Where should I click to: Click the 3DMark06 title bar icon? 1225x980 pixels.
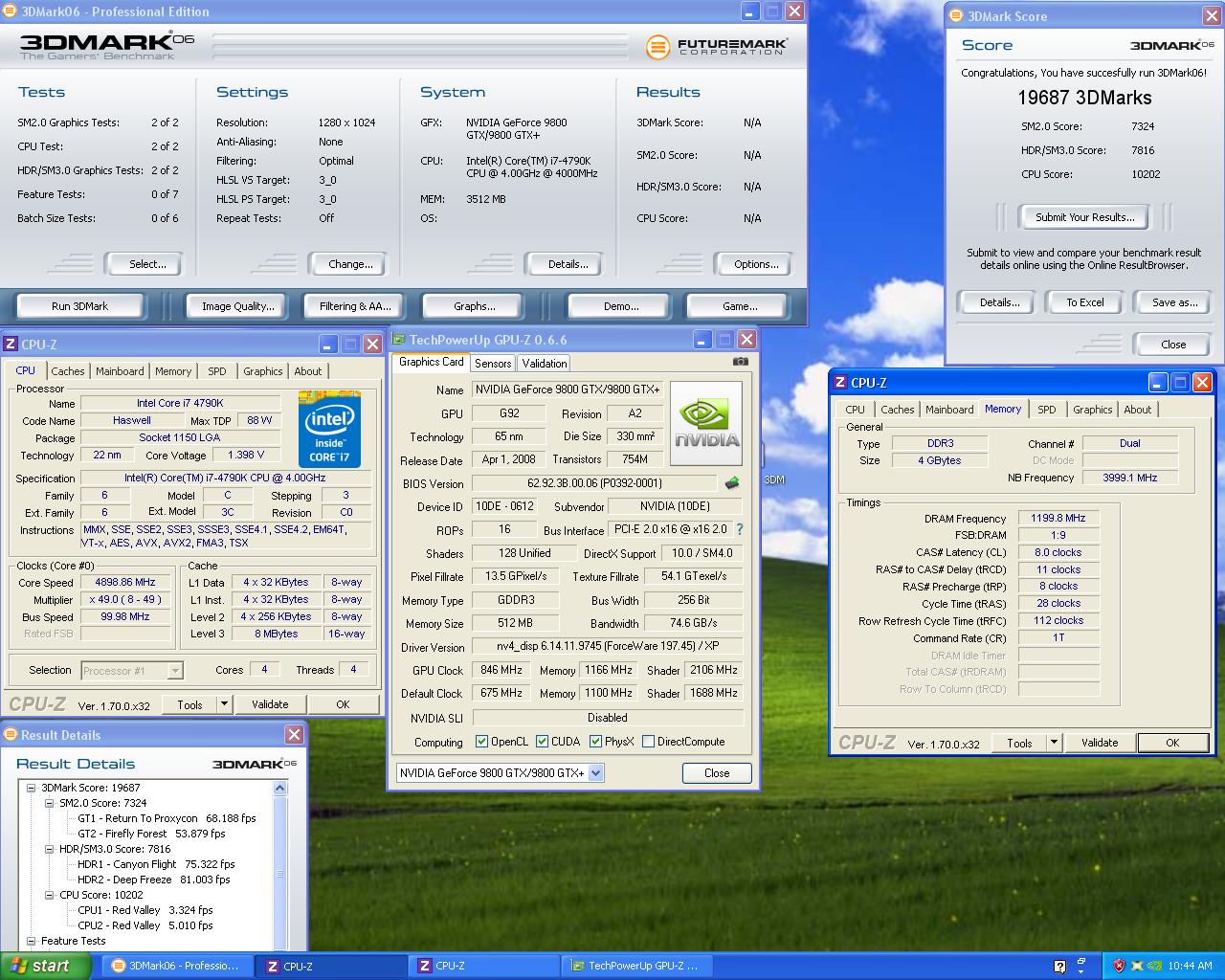tap(11, 11)
